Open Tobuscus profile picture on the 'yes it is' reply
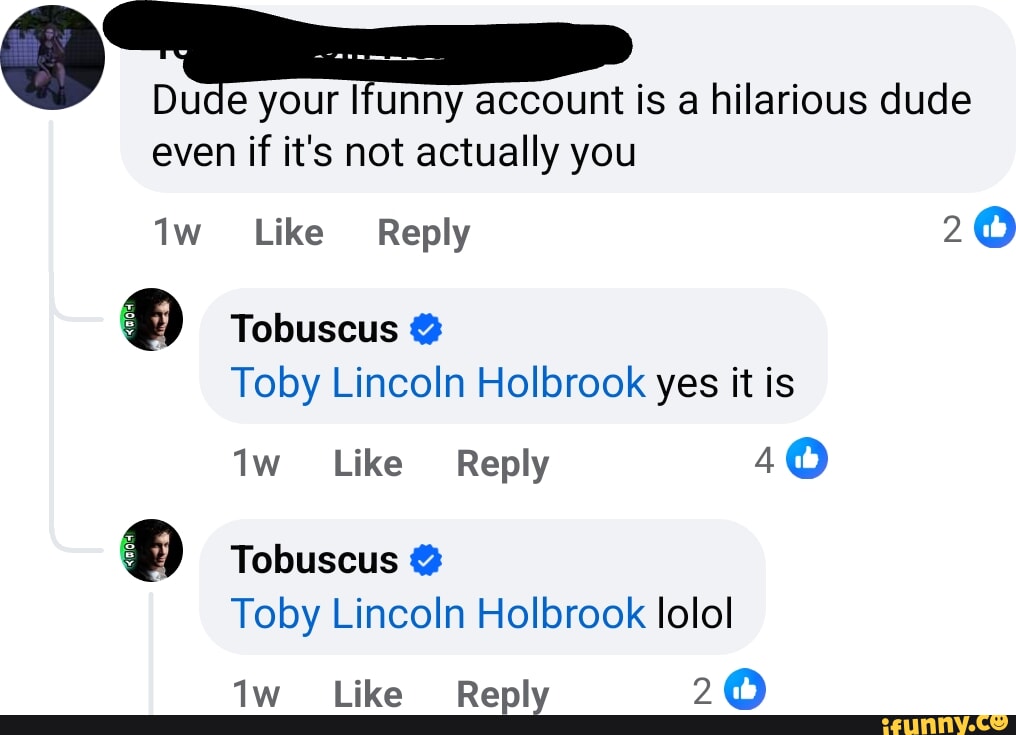This screenshot has width=1016, height=735. 152,319
